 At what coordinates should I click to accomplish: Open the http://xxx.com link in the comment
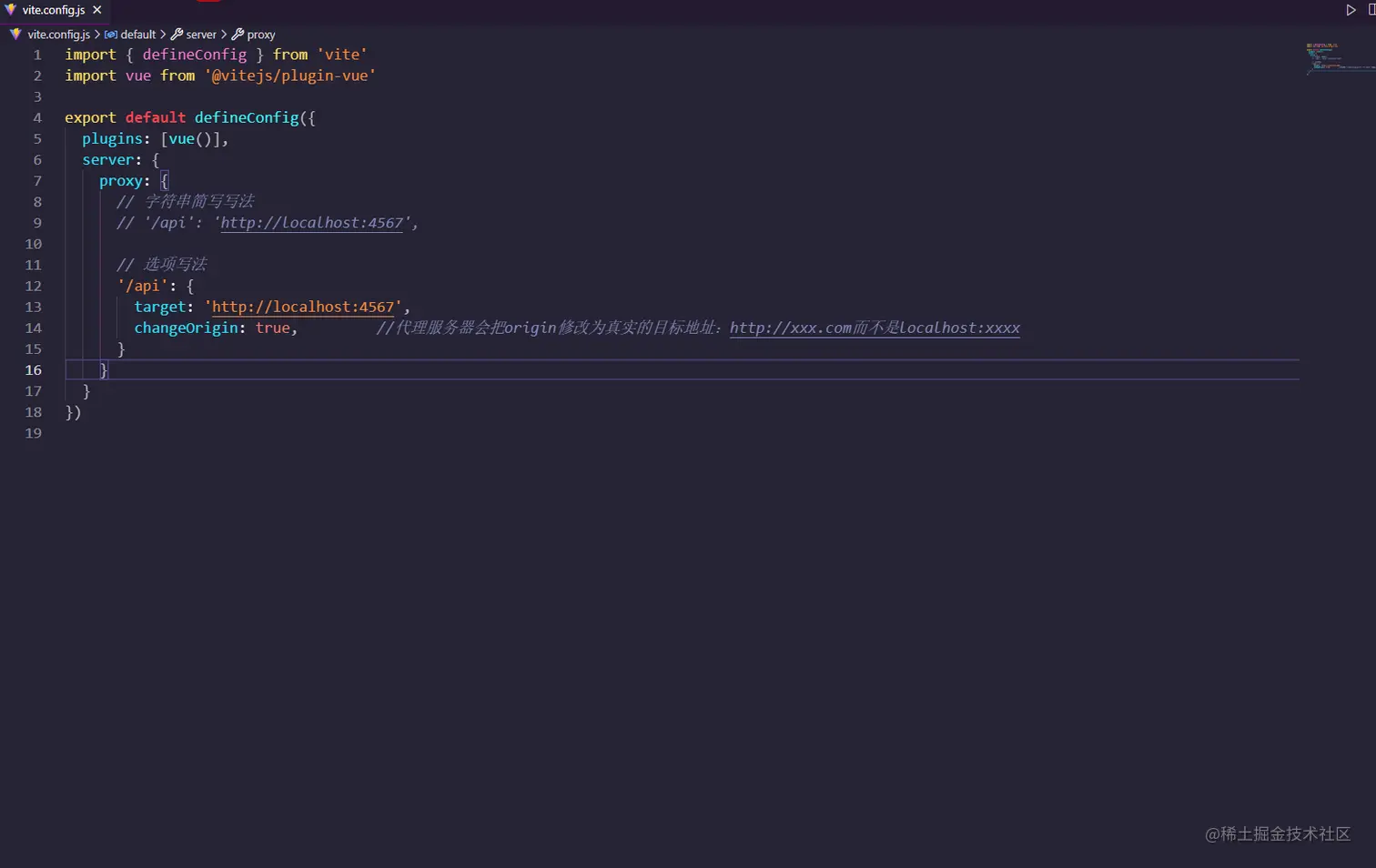click(790, 328)
